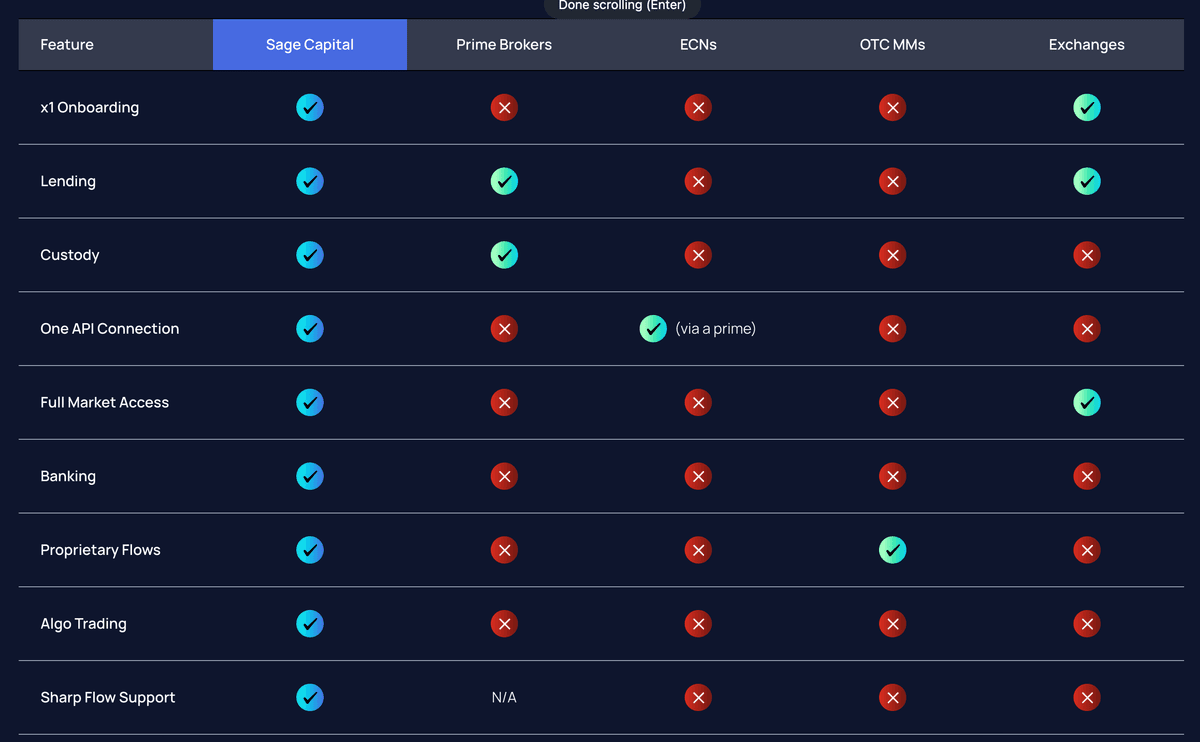Click ECNs cross in Full Market Access row

point(698,402)
